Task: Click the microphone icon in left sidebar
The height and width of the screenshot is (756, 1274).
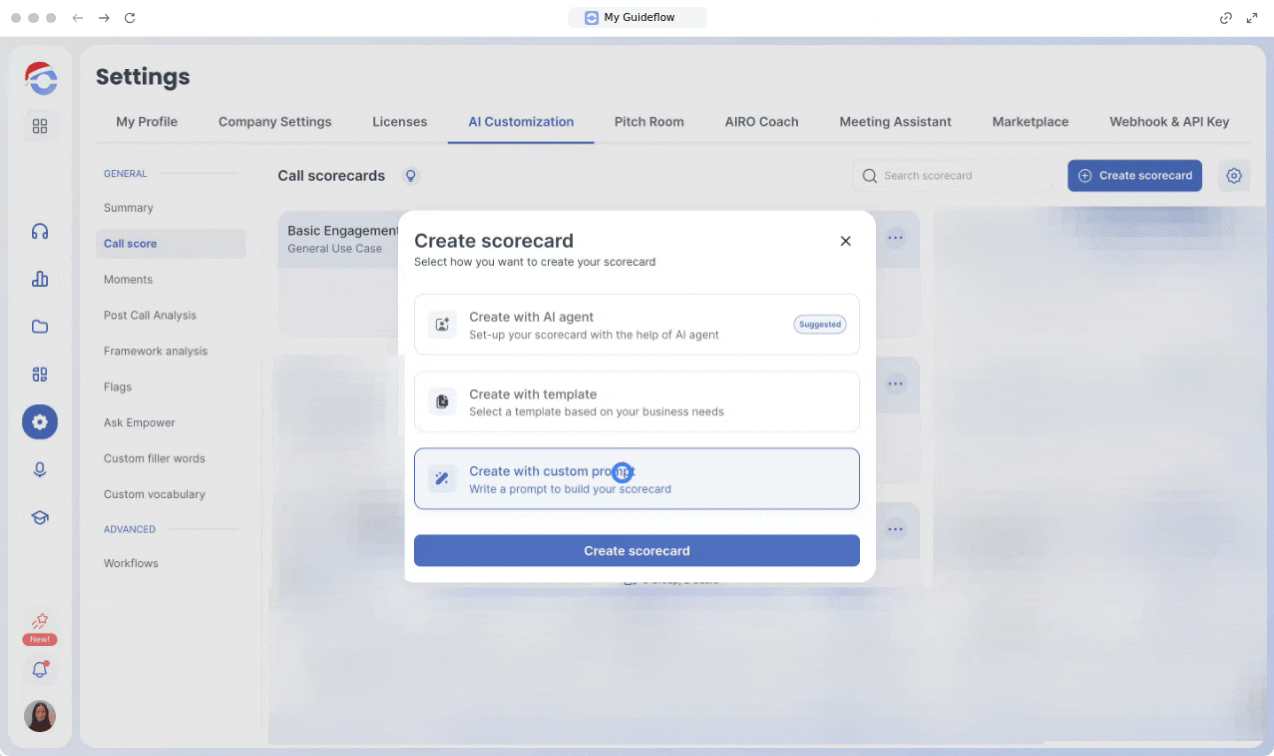Action: [x=40, y=469]
